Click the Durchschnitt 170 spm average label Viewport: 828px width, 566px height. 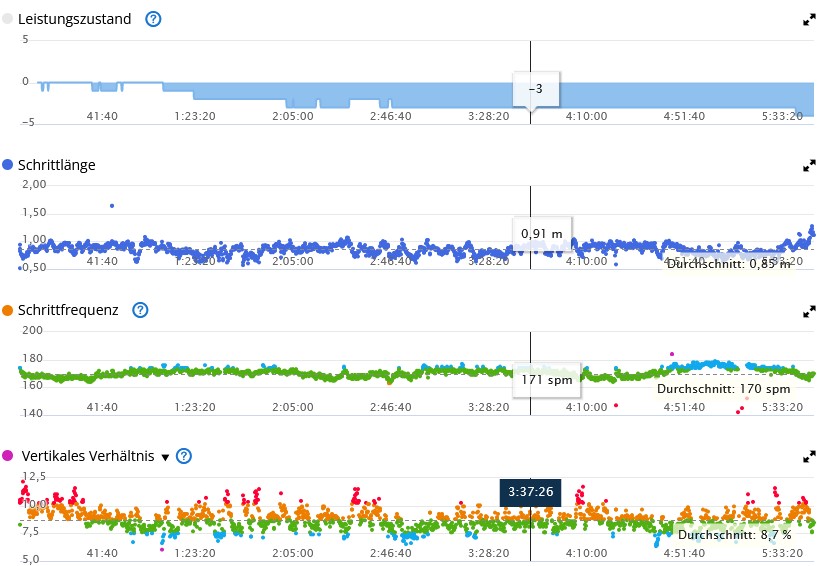pos(723,388)
